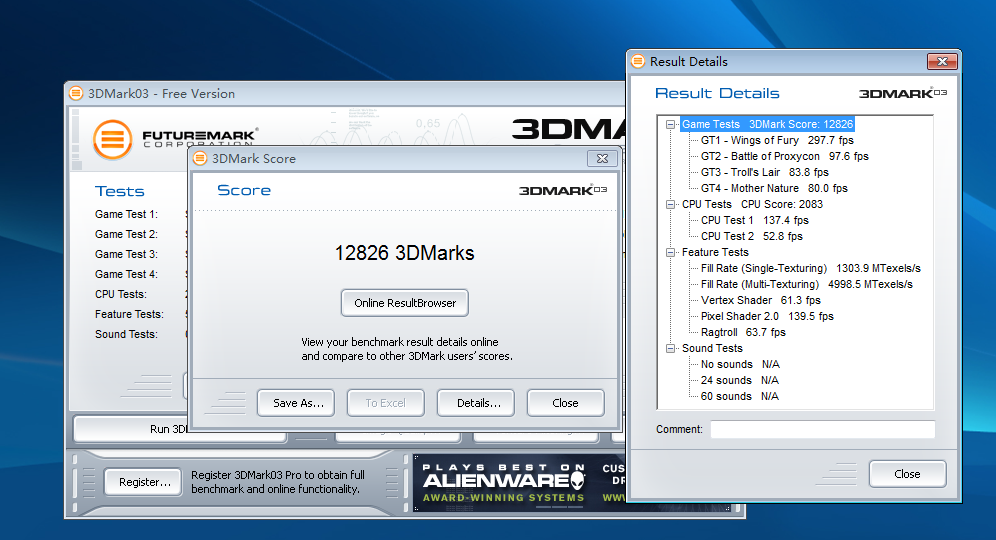Viewport: 996px width, 540px height.
Task: Select Fill Rate (Multi-Texturing) row
Action: tap(807, 284)
